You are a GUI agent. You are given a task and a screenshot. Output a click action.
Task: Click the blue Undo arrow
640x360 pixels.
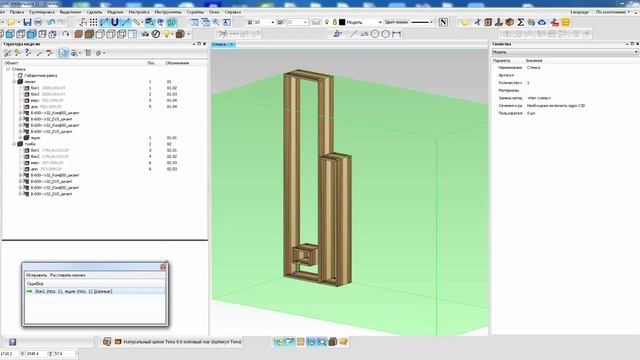click(x=51, y=22)
